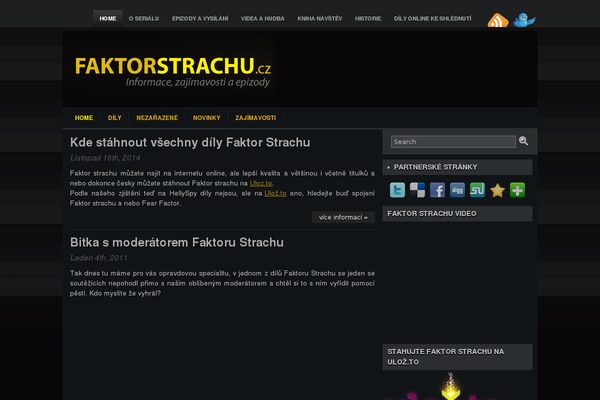
Task: Open O SERIÁLU menu item
Action: tap(144, 18)
